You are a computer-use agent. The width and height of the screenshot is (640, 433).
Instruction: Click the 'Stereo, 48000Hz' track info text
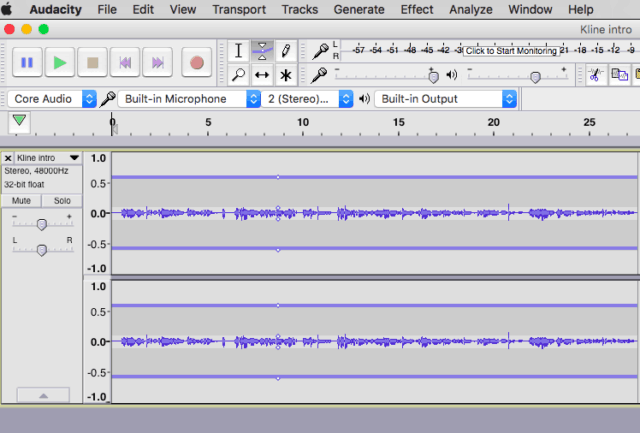tap(36, 171)
